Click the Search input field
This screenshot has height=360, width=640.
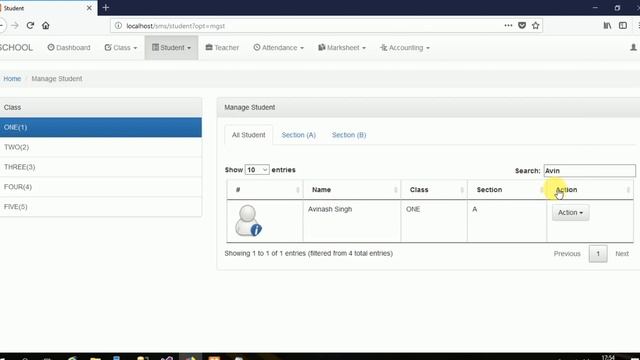[x=589, y=171]
